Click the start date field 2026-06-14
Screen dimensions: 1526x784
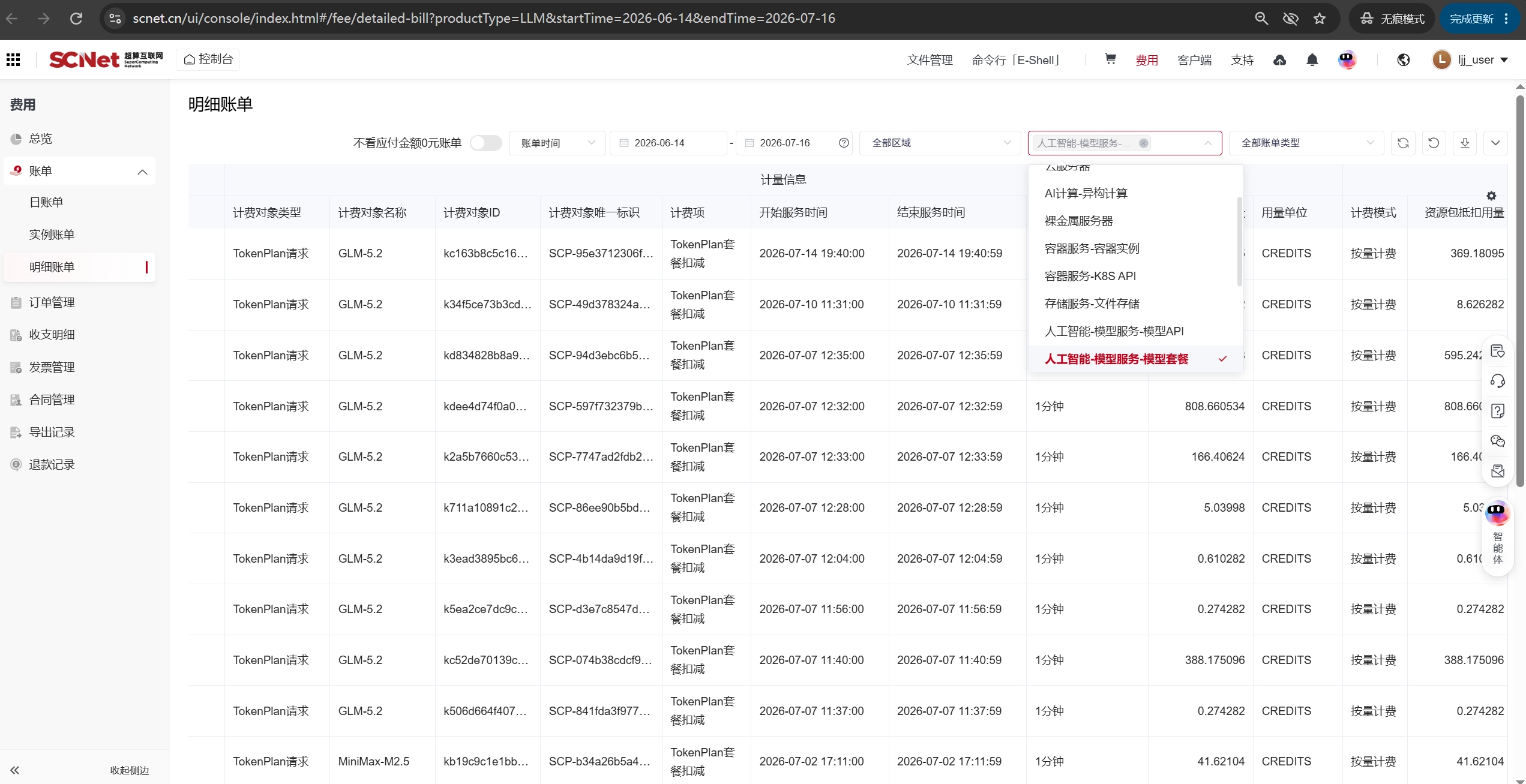[668, 143]
